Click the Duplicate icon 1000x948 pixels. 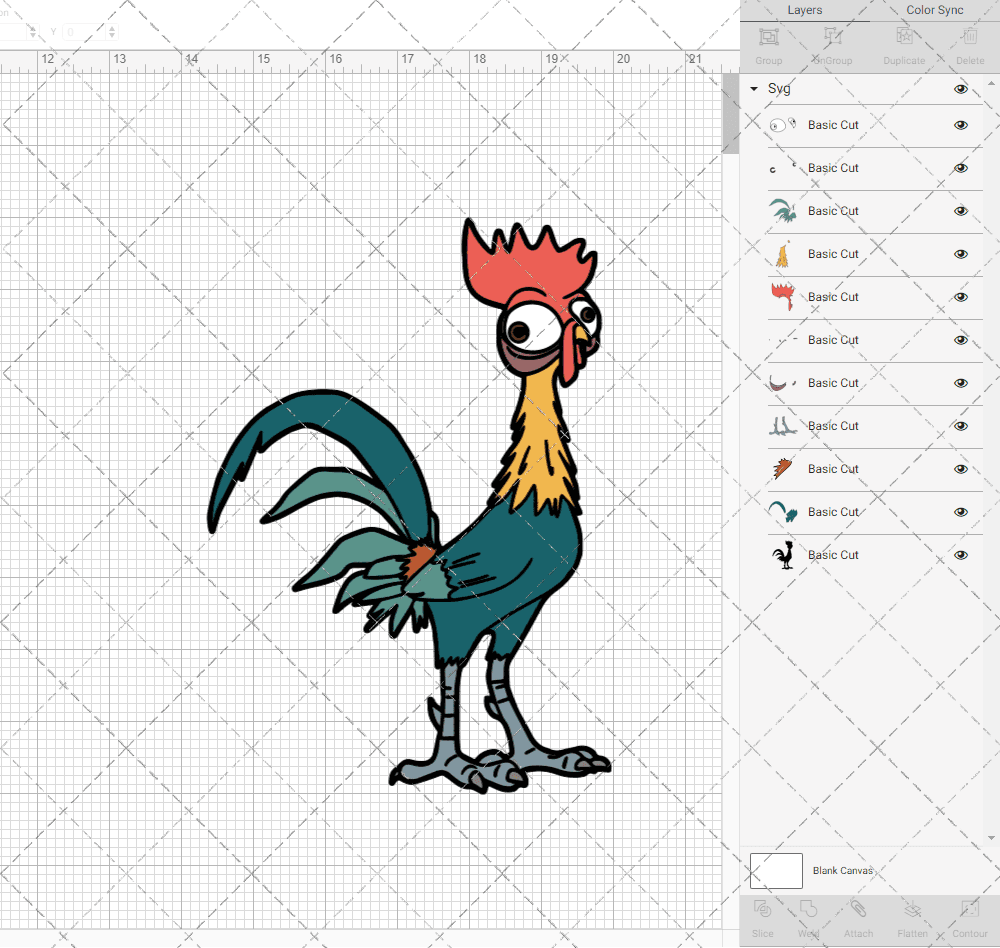tap(904, 37)
